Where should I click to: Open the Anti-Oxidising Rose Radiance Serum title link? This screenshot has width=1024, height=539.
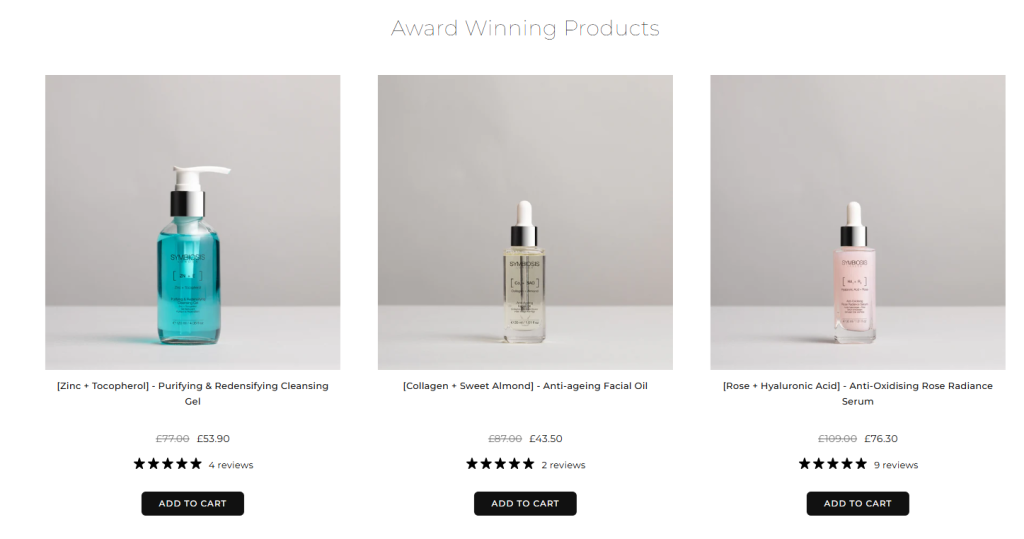coord(857,393)
